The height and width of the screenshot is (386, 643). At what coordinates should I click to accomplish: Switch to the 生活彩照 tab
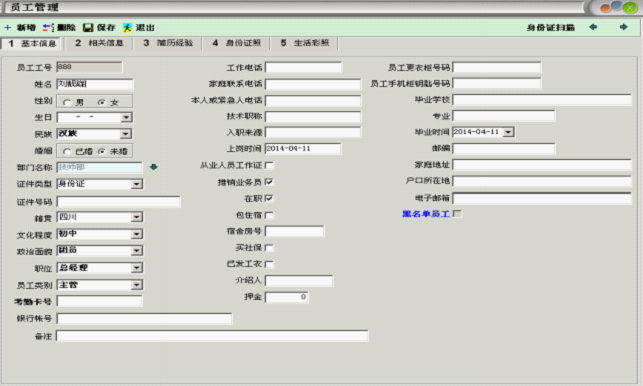click(304, 43)
